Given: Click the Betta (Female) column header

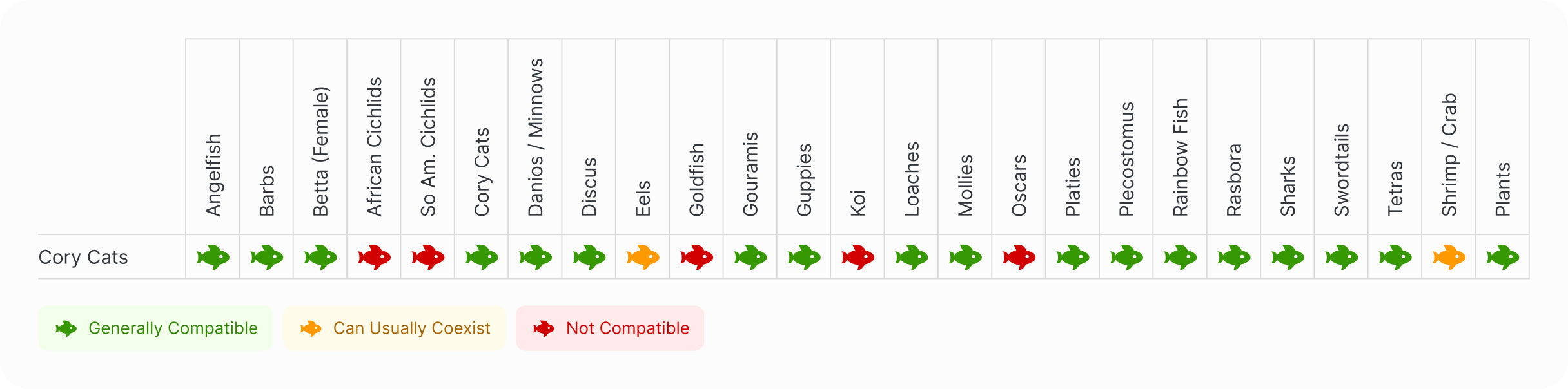Looking at the screenshot, I should coord(320,151).
